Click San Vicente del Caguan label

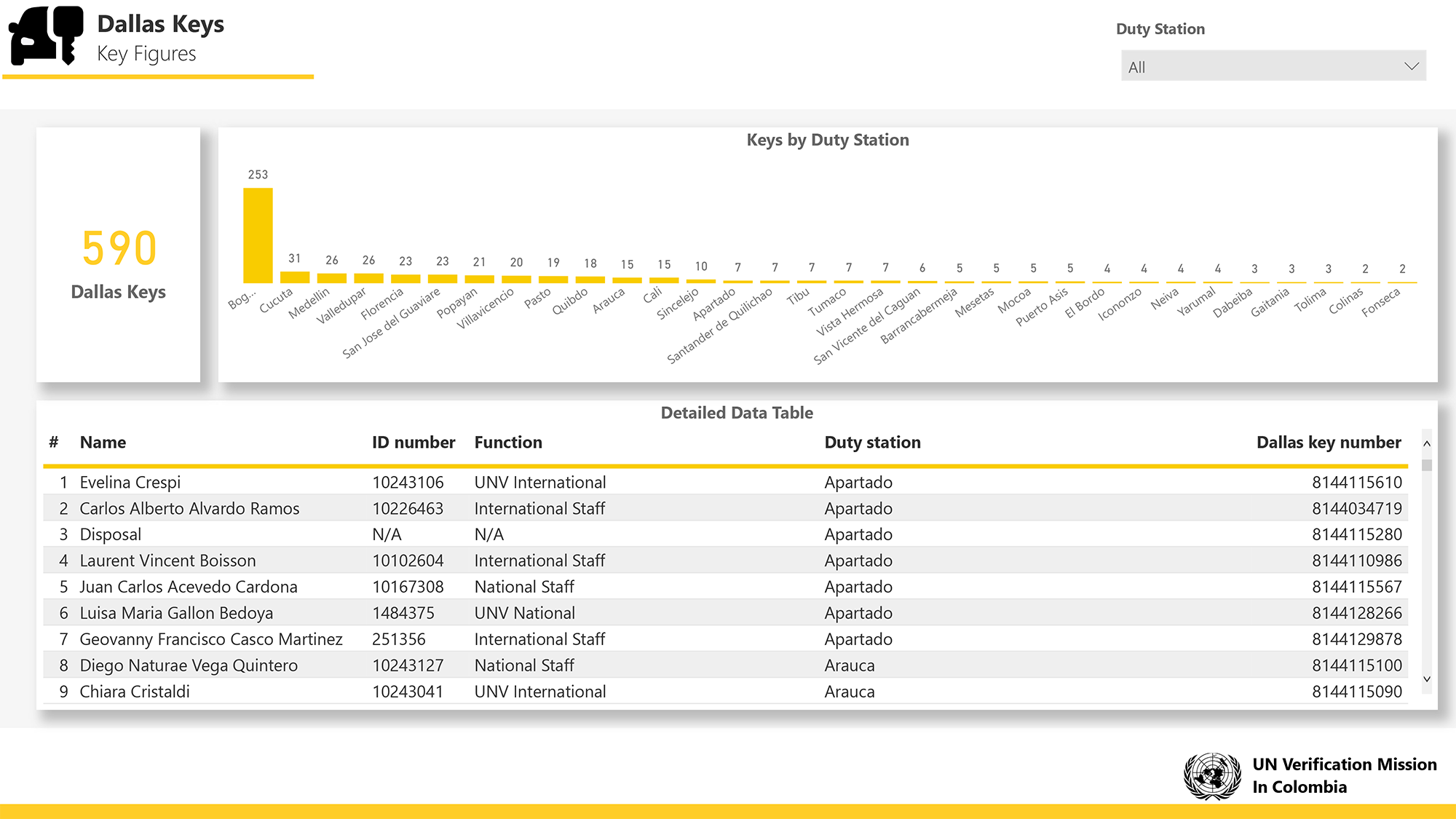pos(866,326)
